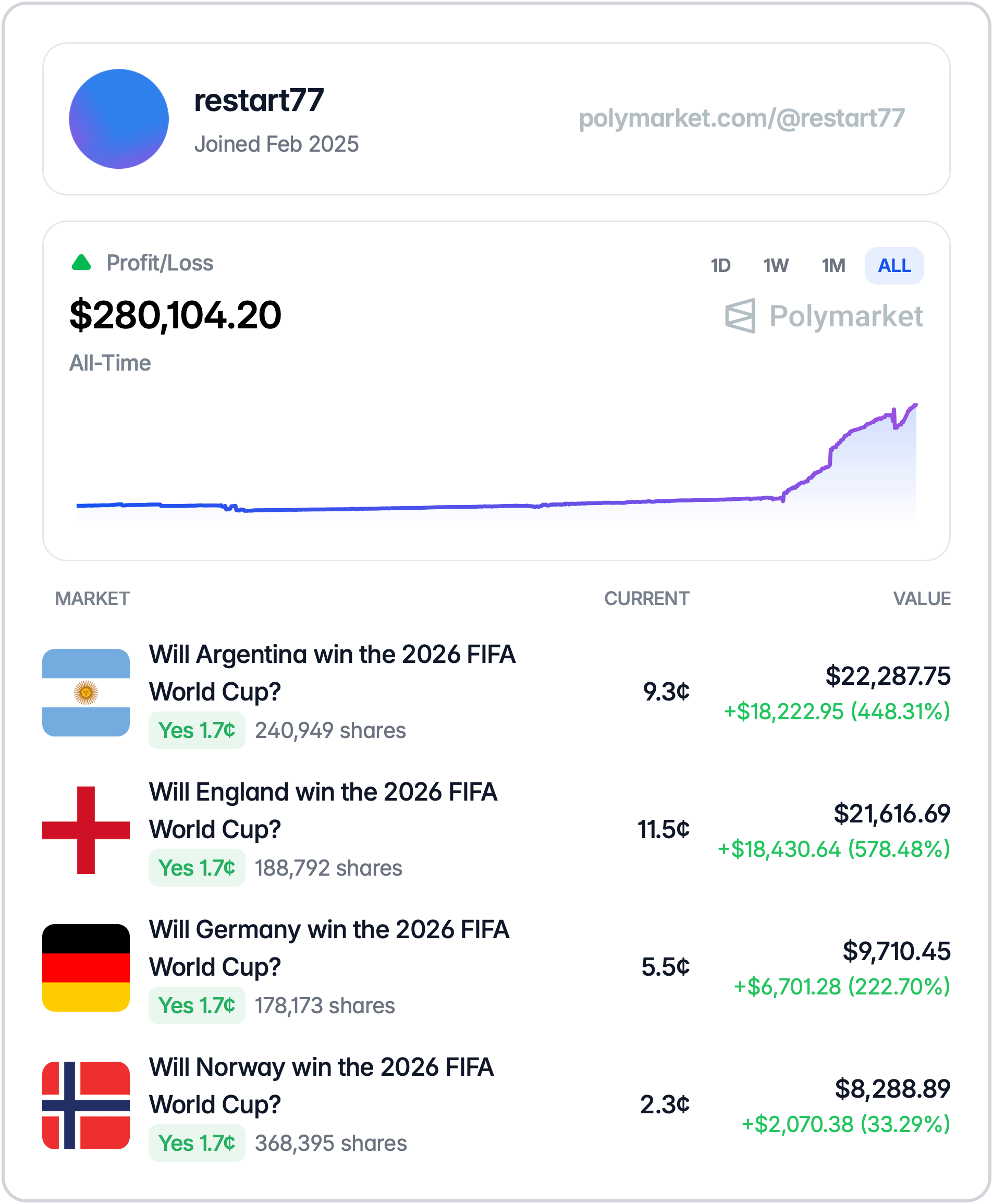Image resolution: width=993 pixels, height=1204 pixels.
Task: Click the peak of the profit chart
Action: [x=916, y=404]
